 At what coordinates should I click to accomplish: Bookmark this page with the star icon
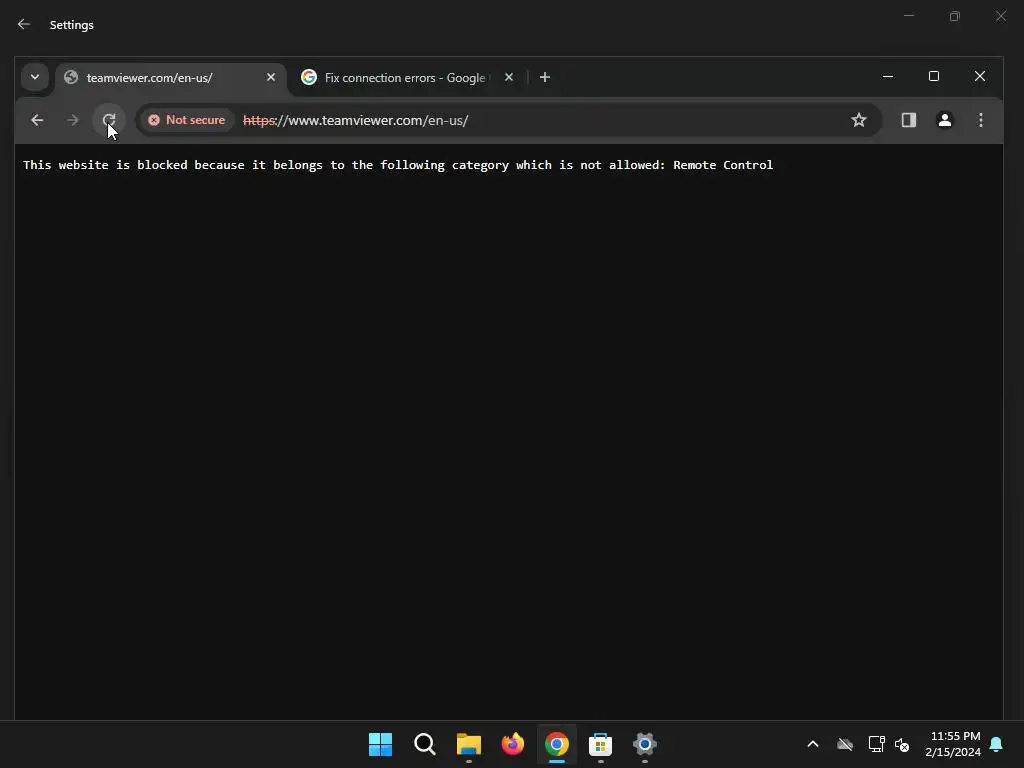859,120
